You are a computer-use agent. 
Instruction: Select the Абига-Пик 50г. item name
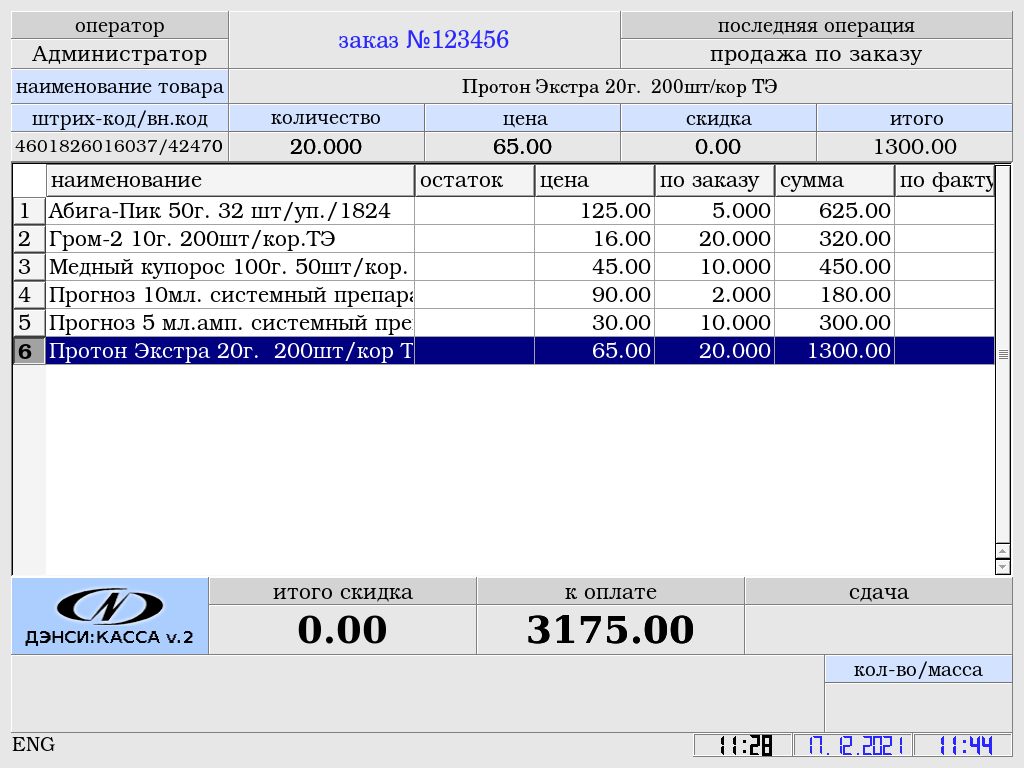point(231,211)
